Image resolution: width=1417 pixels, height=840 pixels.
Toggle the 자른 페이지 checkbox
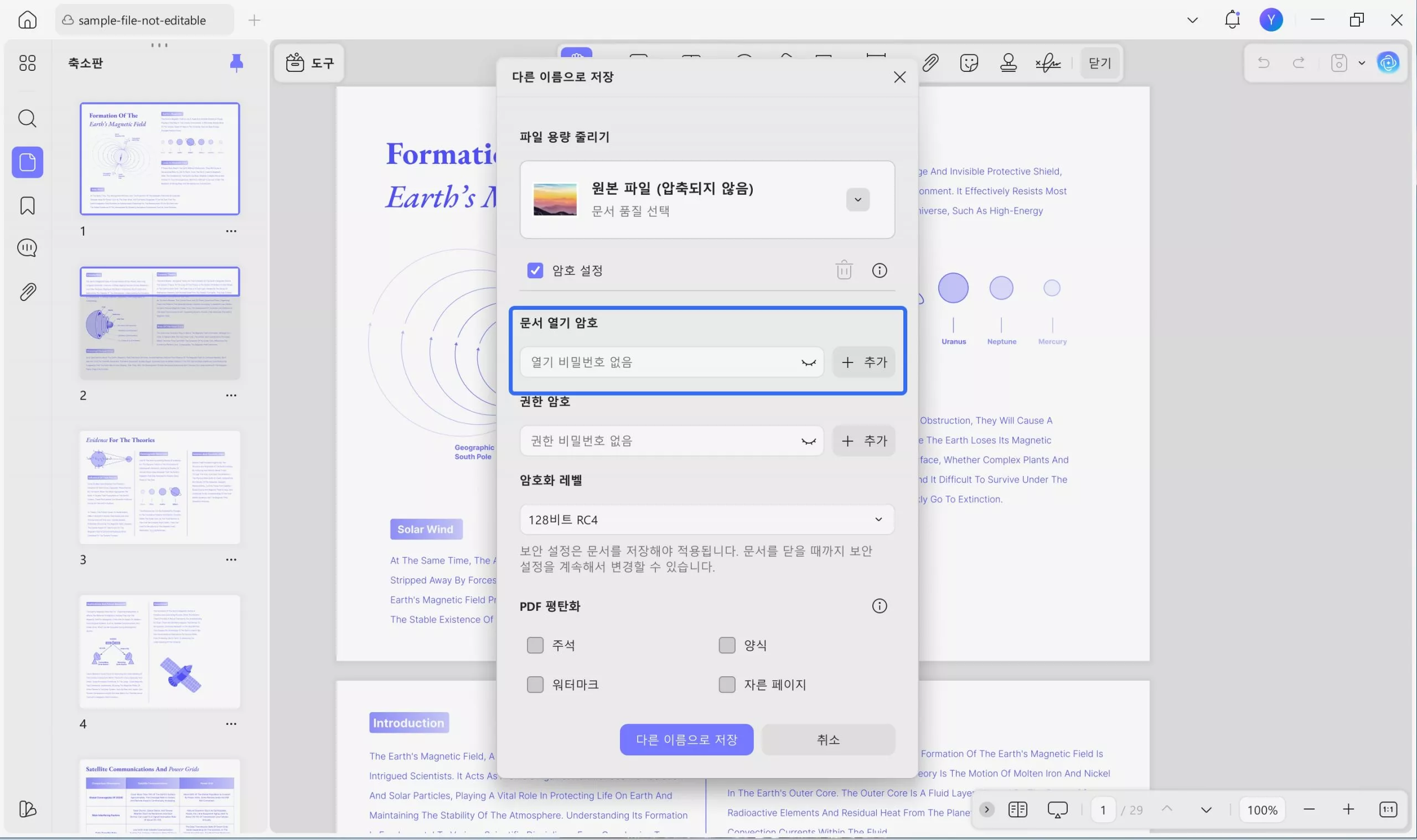click(x=726, y=685)
